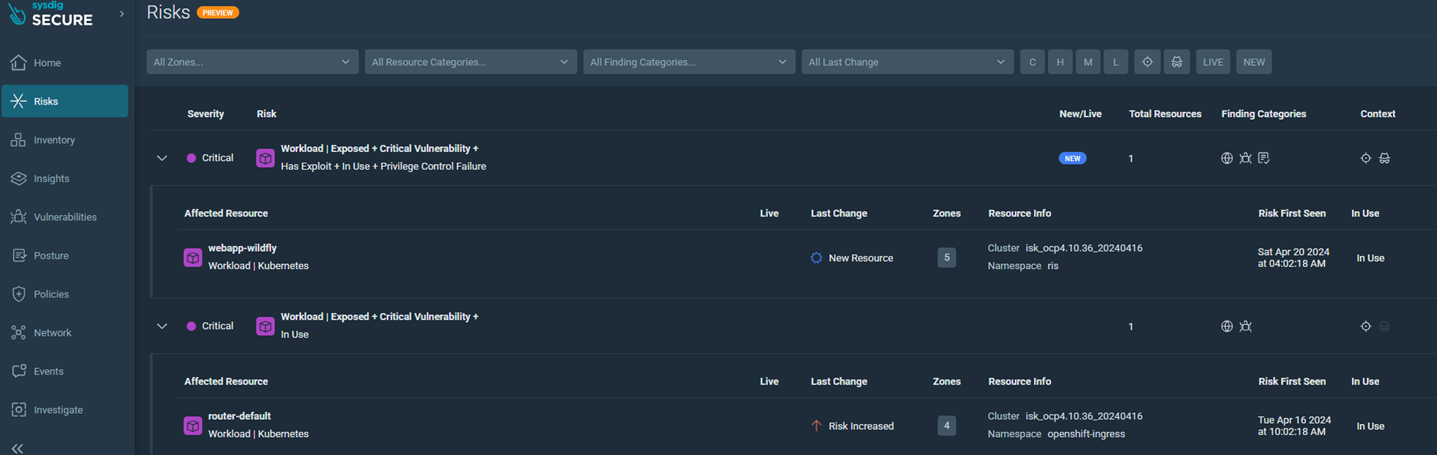Toggle the LIVE filter button

(1213, 62)
